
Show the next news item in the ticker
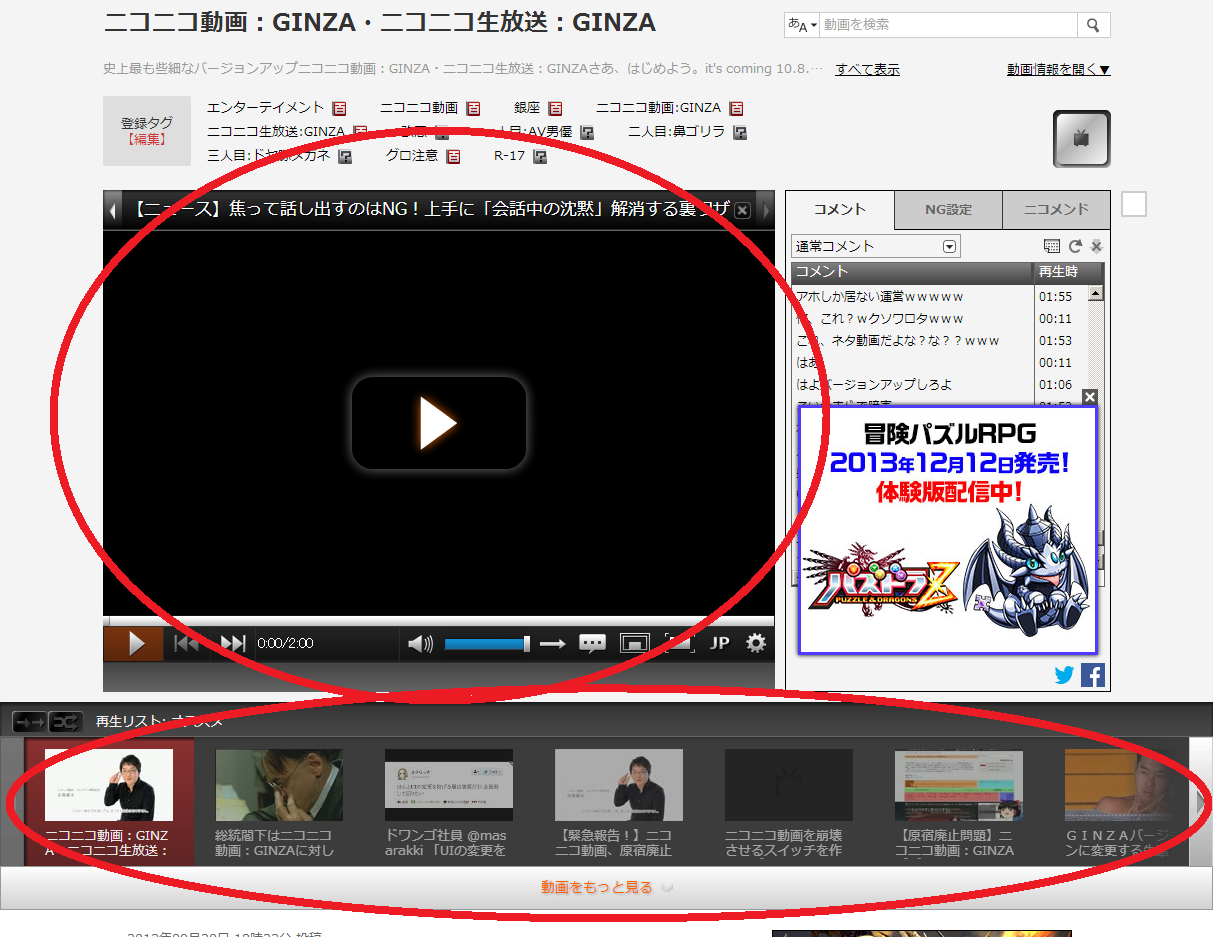(x=766, y=210)
